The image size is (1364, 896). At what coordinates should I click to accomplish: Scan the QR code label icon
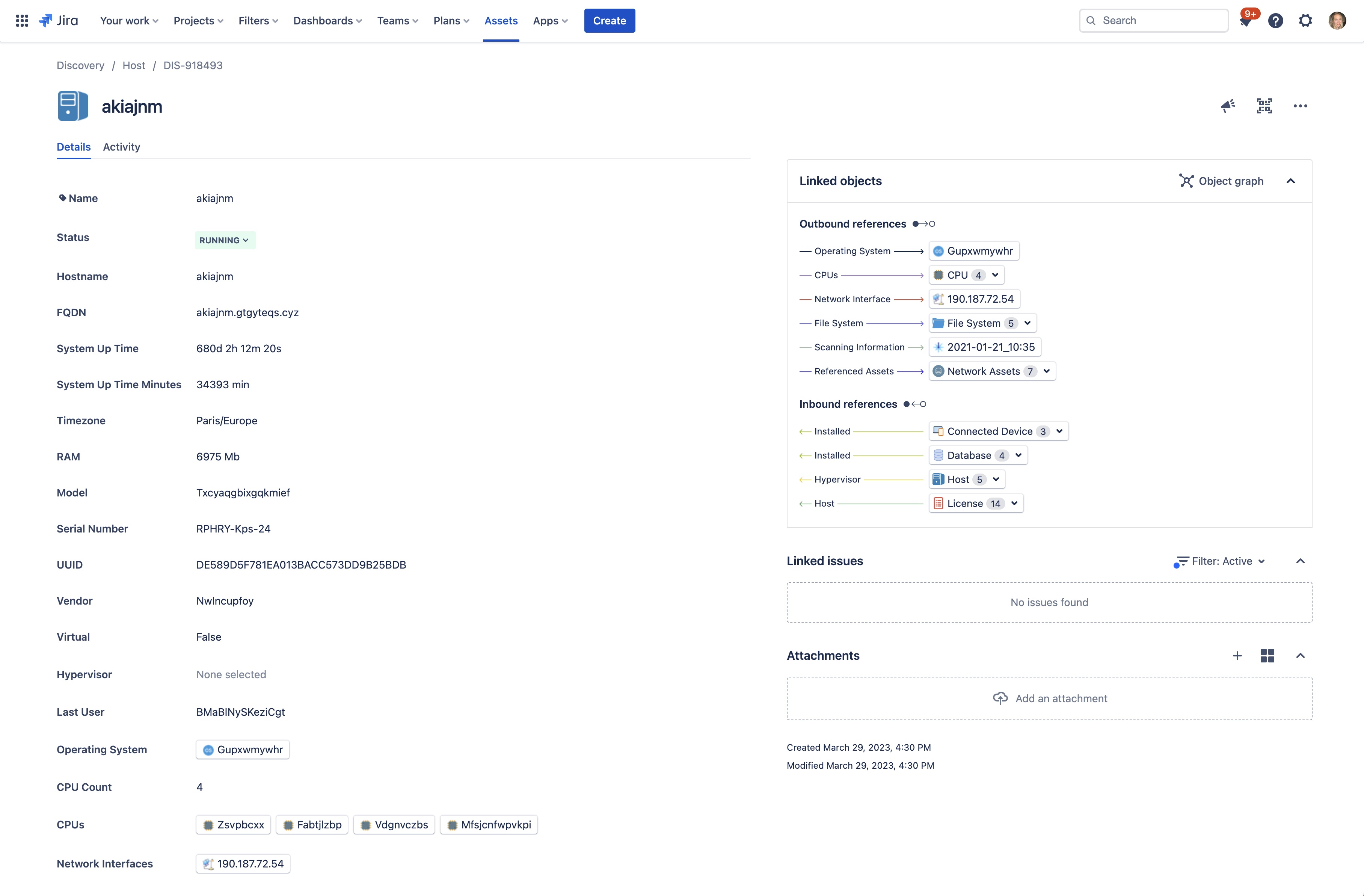(1264, 106)
